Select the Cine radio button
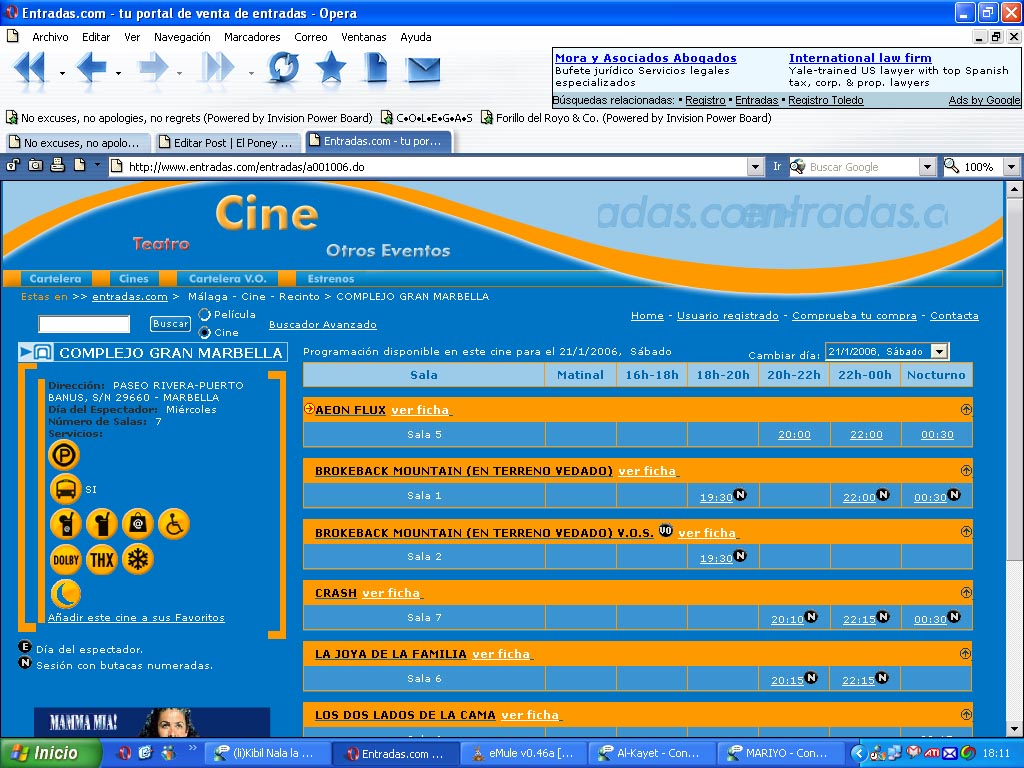1024x768 pixels. [x=204, y=332]
